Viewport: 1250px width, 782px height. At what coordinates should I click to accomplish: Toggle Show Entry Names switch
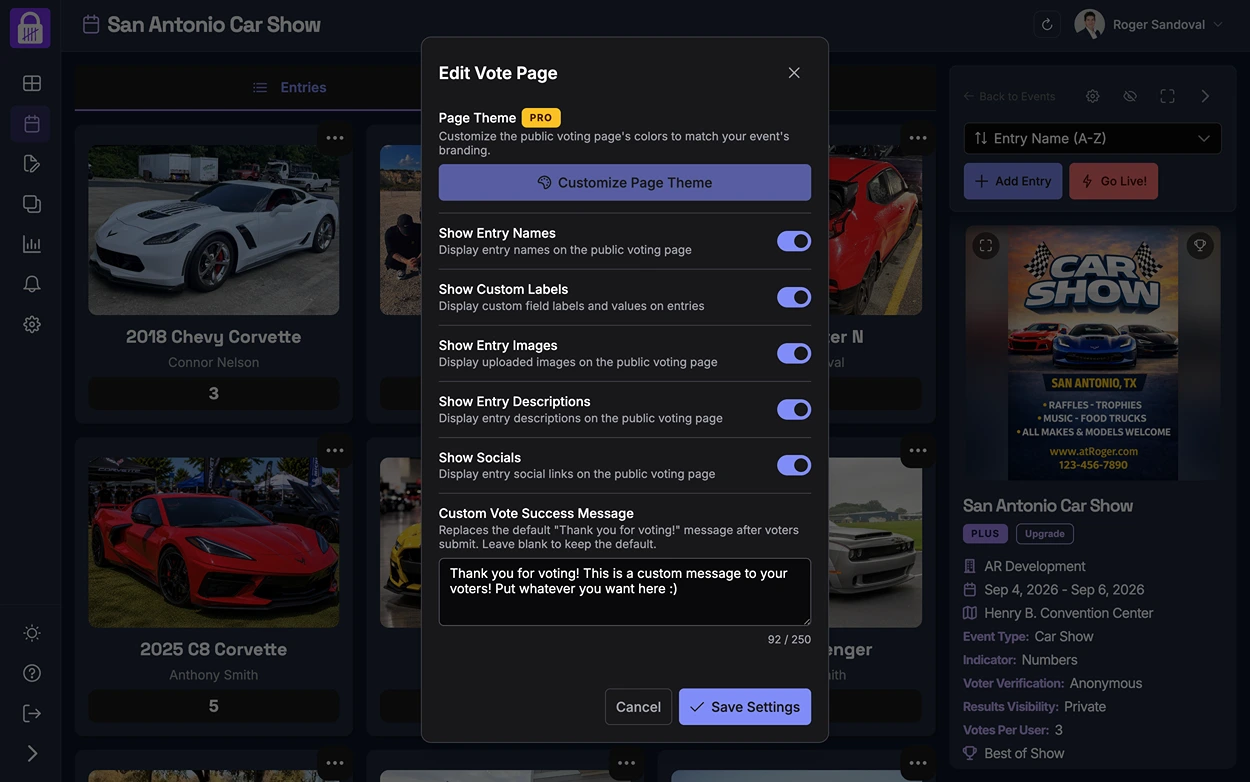click(794, 241)
